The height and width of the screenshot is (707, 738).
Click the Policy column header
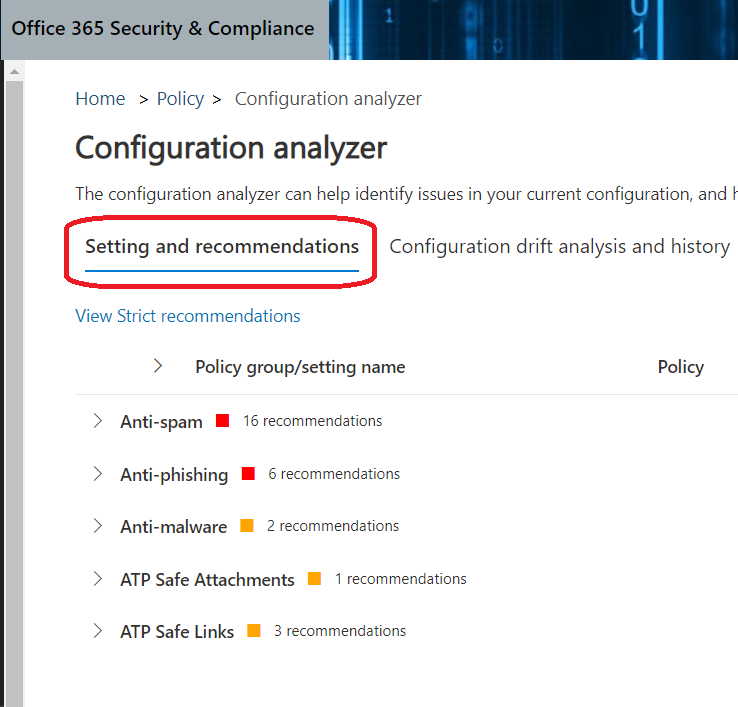click(x=681, y=367)
